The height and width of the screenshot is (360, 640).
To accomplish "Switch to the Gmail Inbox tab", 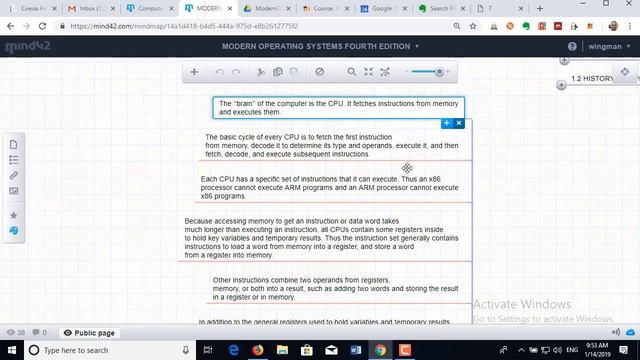I will [91, 8].
